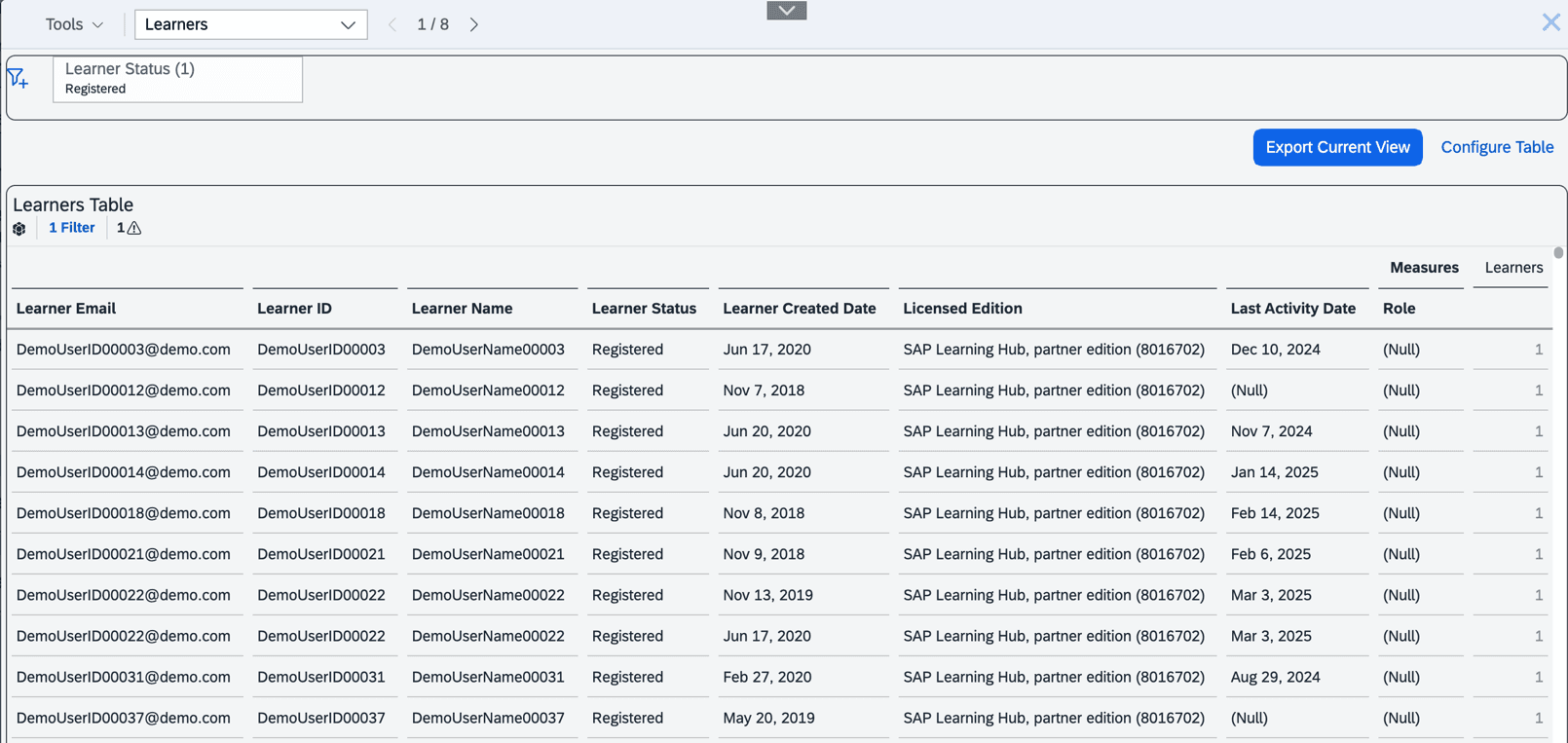Select last activity date Feb 6, 2025
Image resolution: width=1568 pixels, height=743 pixels.
click(x=1270, y=554)
